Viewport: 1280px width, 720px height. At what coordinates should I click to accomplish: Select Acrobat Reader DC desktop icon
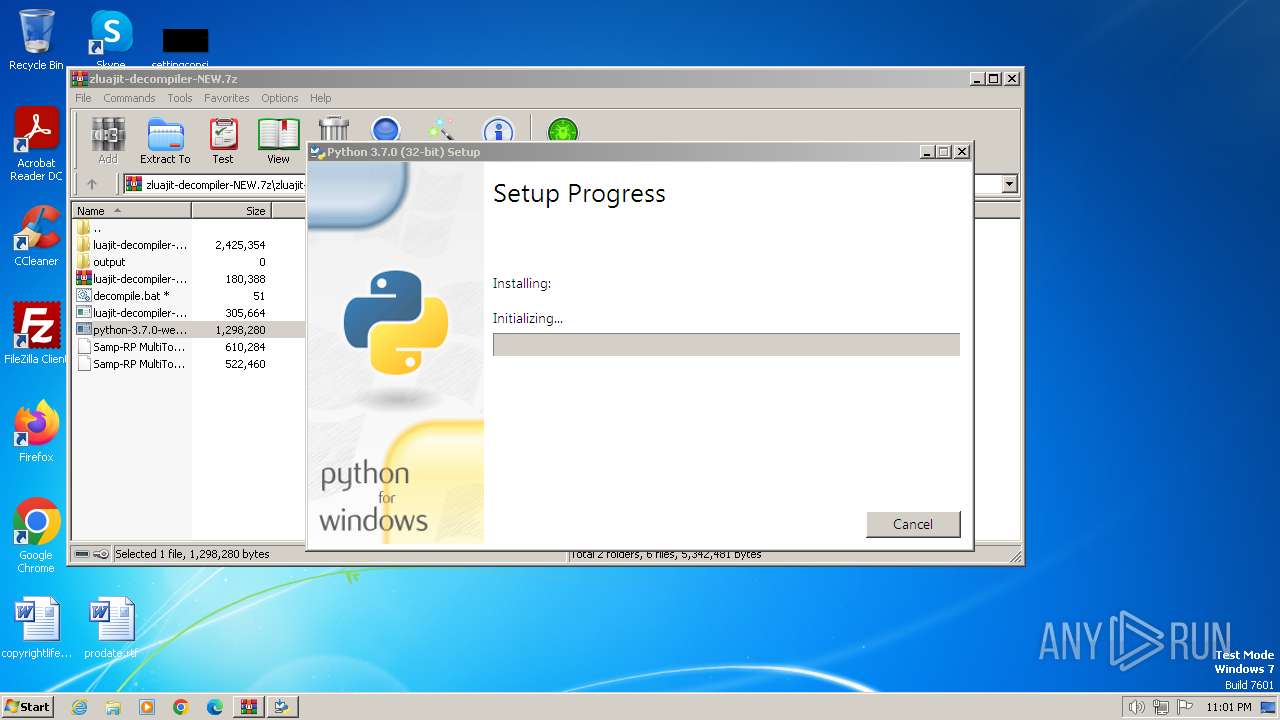click(x=36, y=144)
